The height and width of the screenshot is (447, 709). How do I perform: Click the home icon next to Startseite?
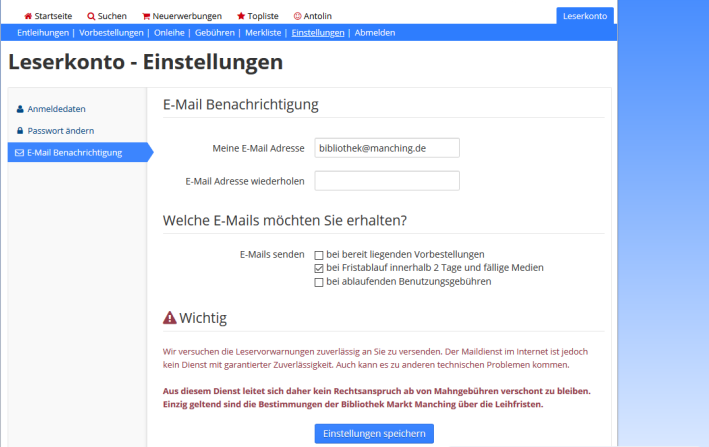click(28, 16)
